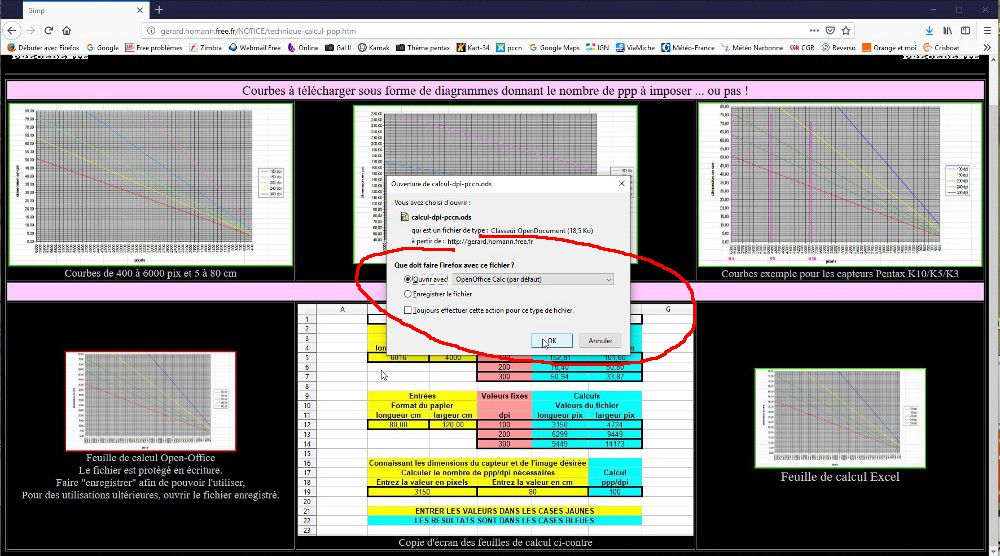
Task: Close the 'Ouverture de calcul-dpi-pccm.ods' dialog
Action: point(622,184)
